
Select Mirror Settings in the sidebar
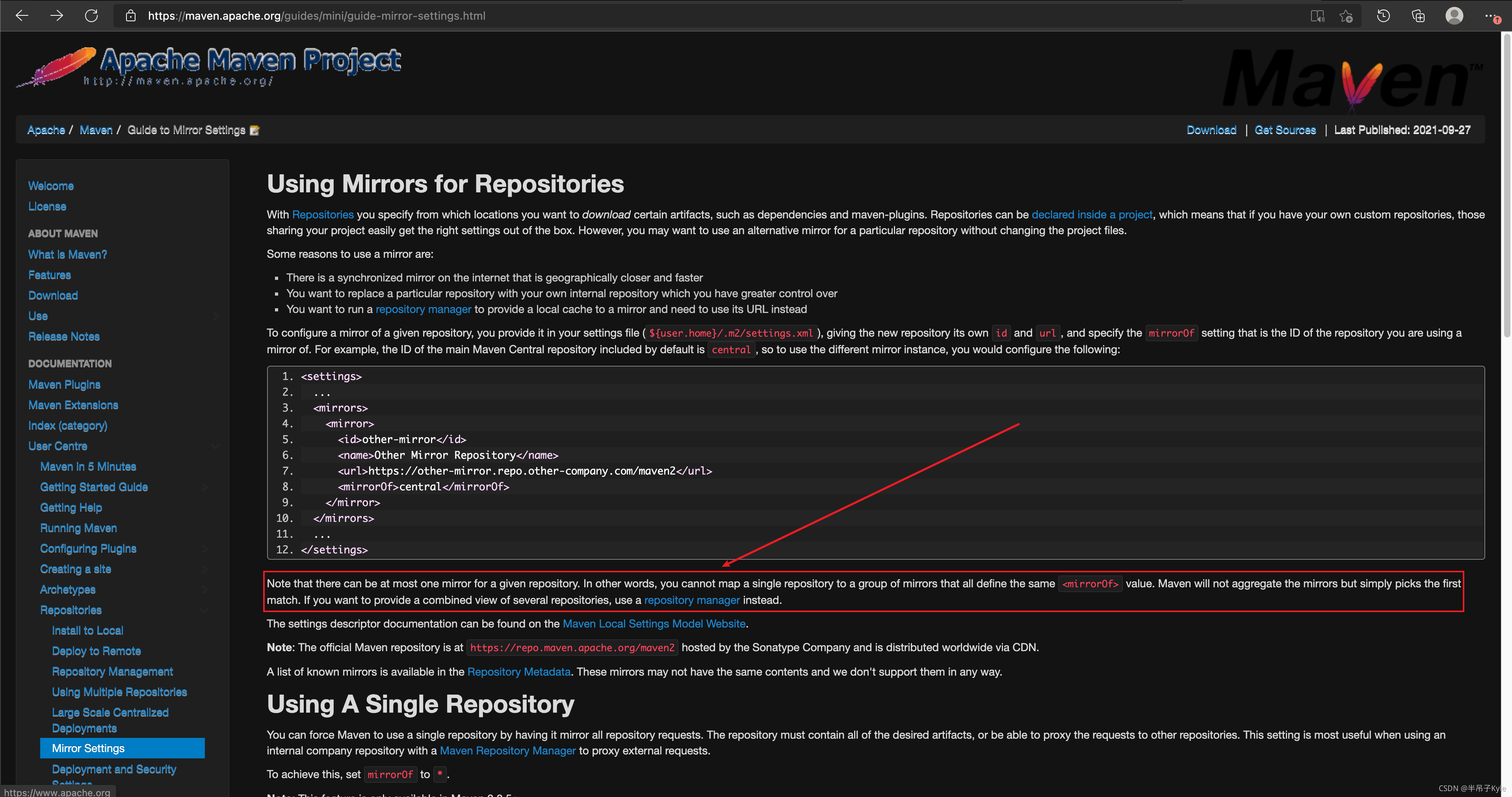[x=122, y=748]
